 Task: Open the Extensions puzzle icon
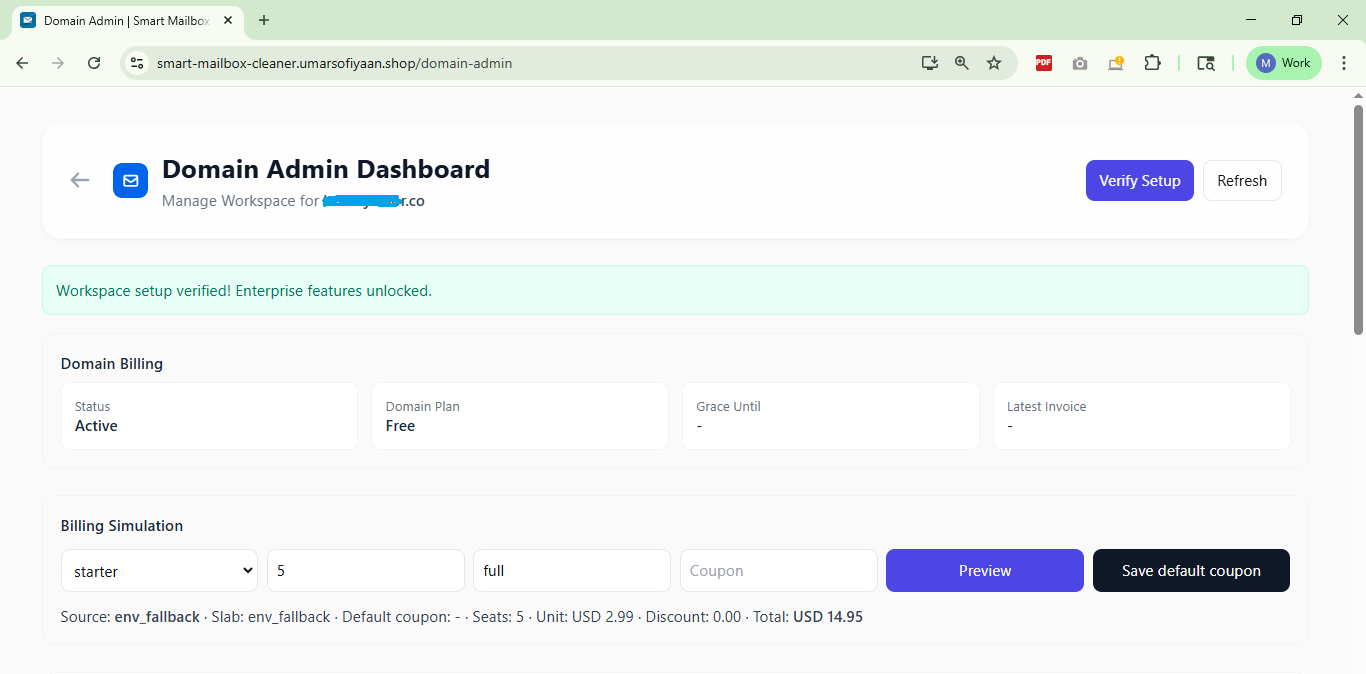coord(1152,63)
